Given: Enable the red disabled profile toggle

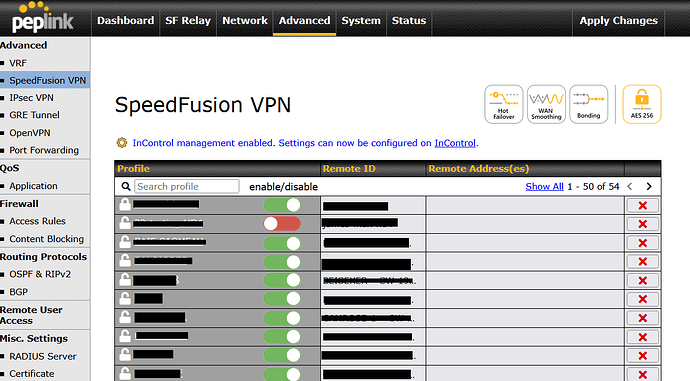Looking at the screenshot, I should (282, 223).
